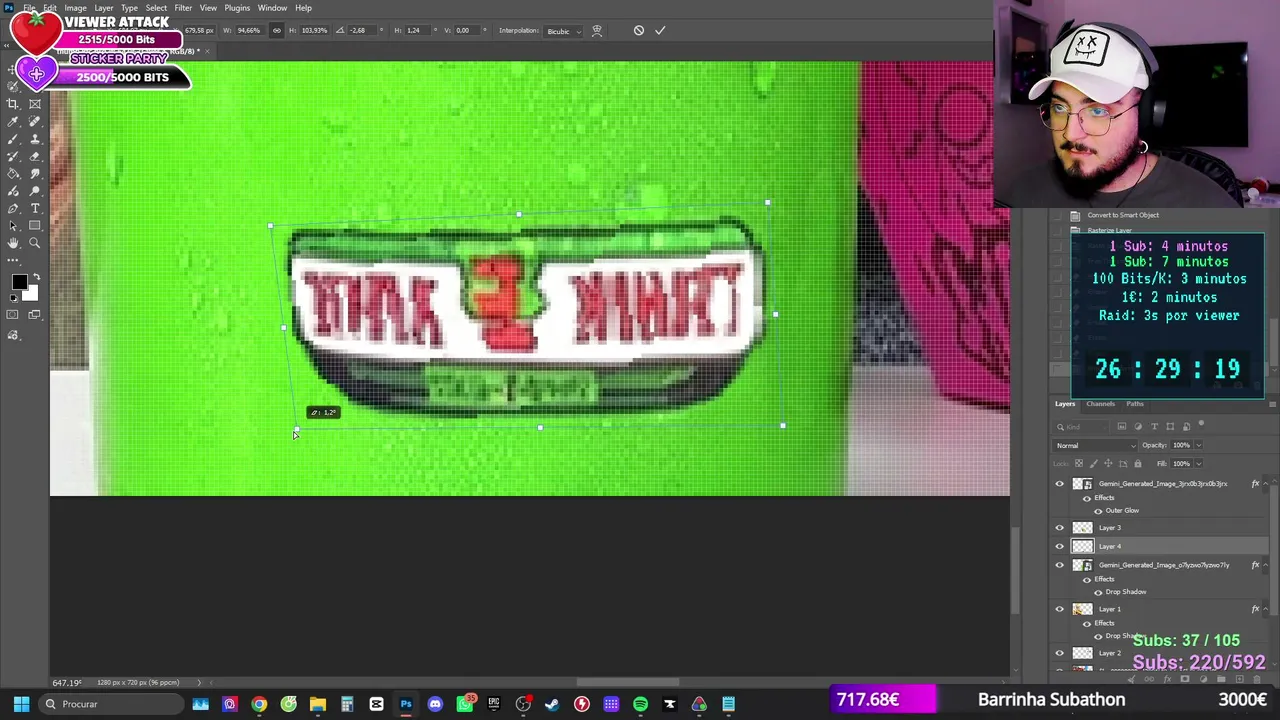Switch to the Paths tab
This screenshot has height=720, width=1280.
tap(1135, 404)
